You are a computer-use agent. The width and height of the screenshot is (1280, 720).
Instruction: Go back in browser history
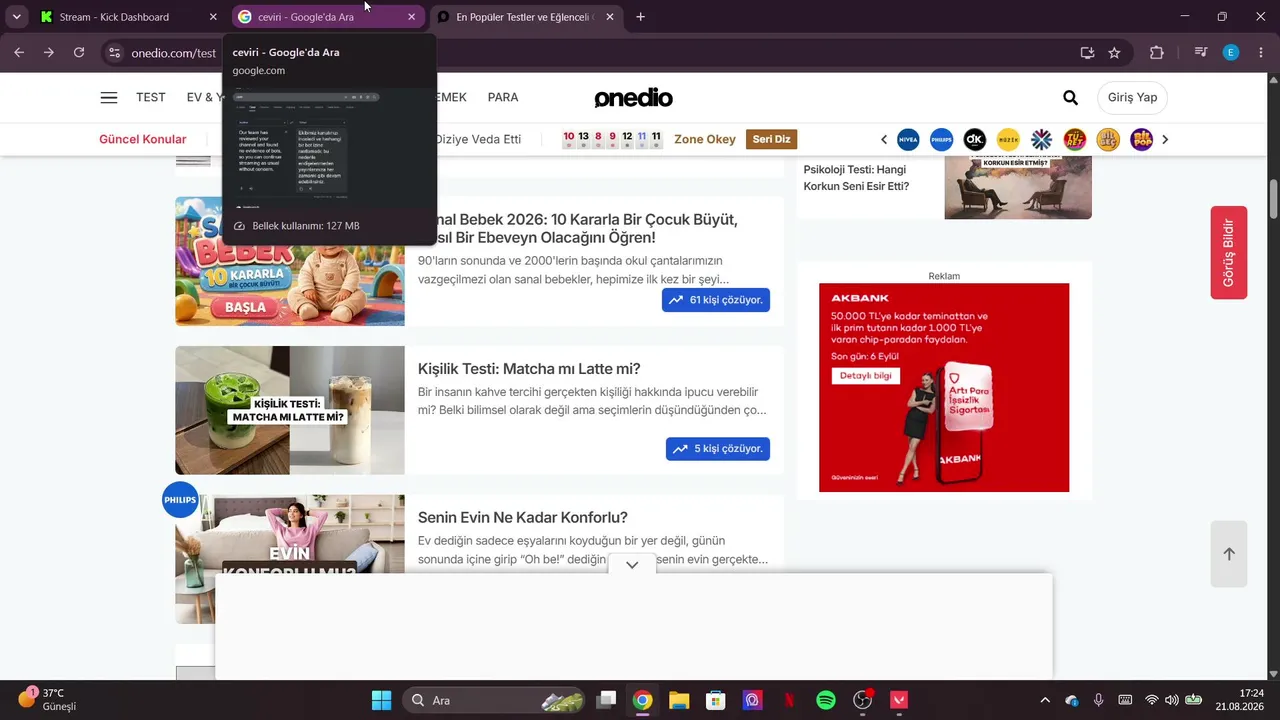[x=19, y=53]
